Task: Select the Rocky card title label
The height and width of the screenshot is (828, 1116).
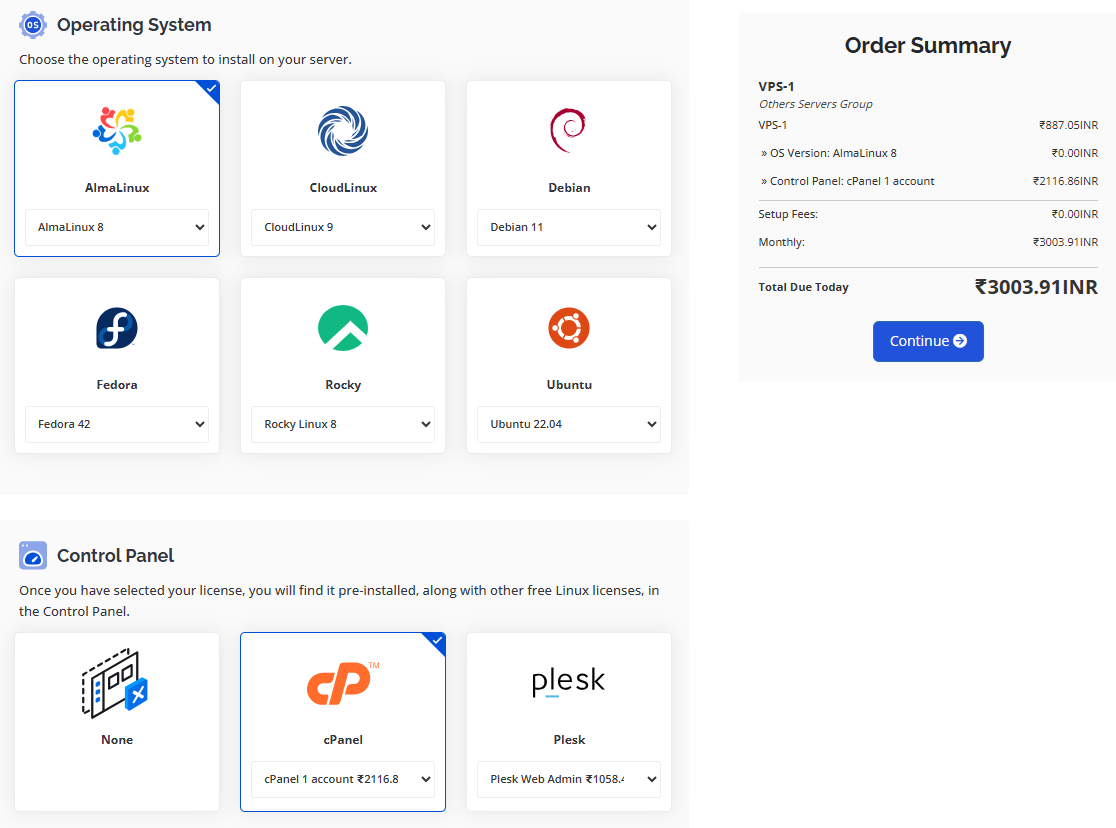Action: pyautogui.click(x=343, y=385)
